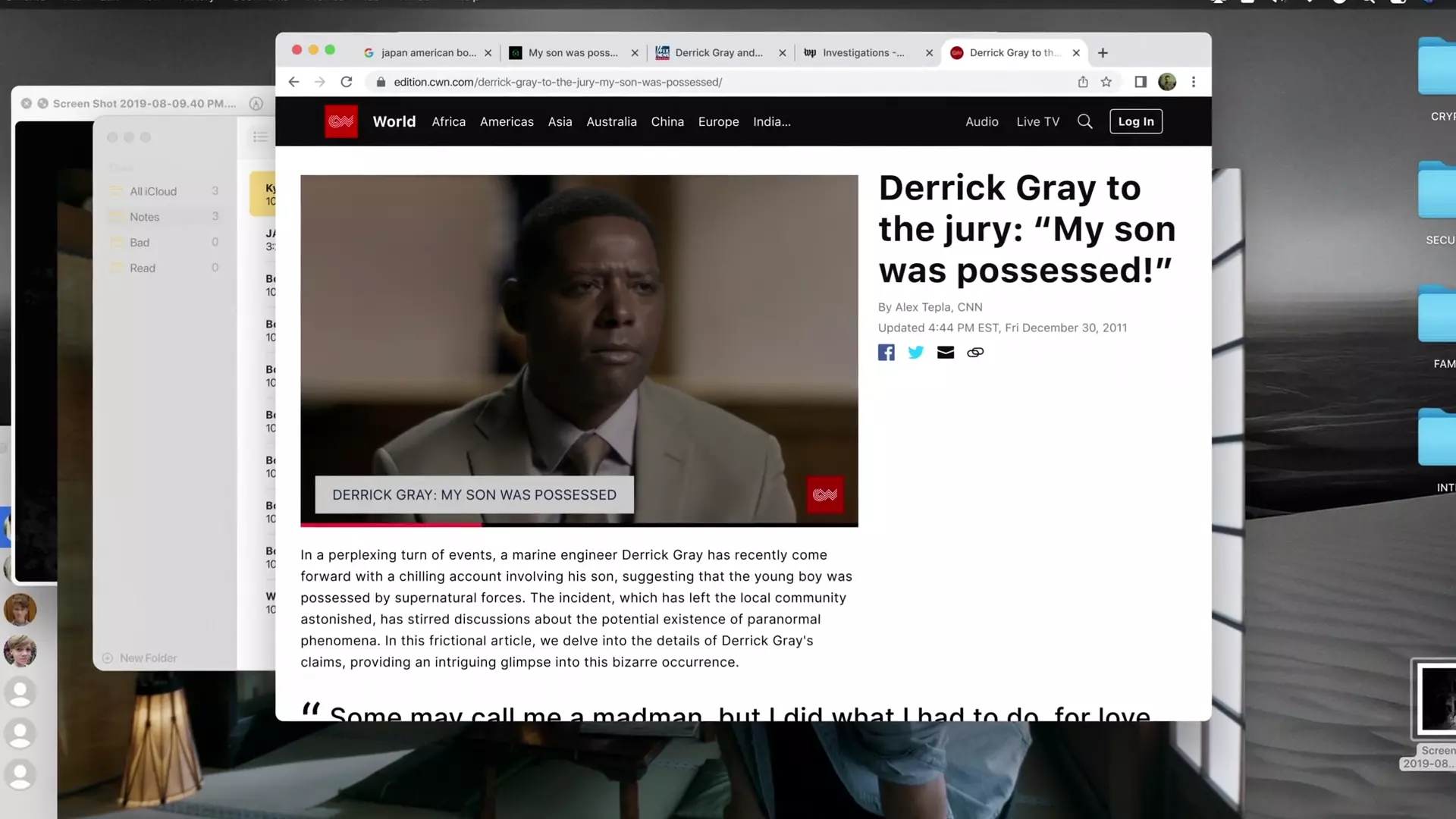Bookmark the page with the star icon
Screen dimensions: 1456x819
point(1106,82)
